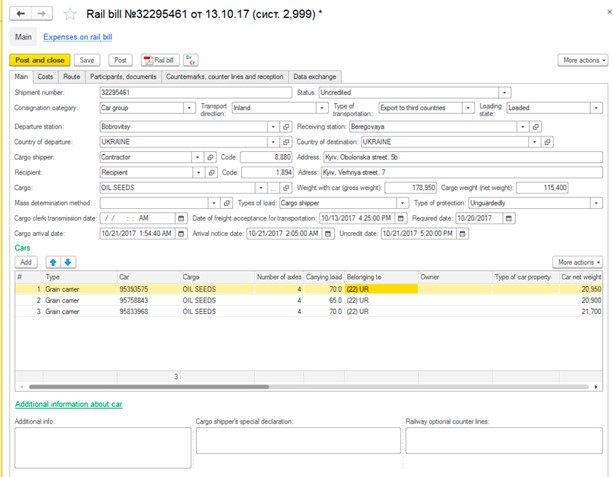Click the Main section button at top
The width and height of the screenshot is (613, 477).
(x=23, y=37)
